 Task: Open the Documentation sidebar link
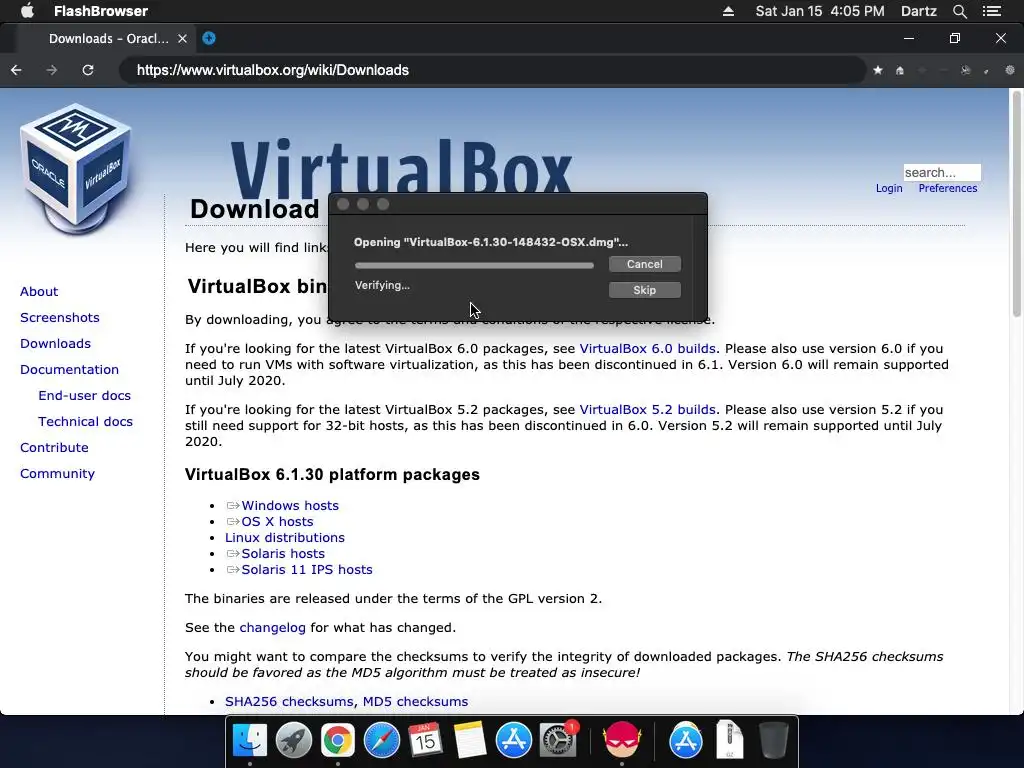(69, 370)
